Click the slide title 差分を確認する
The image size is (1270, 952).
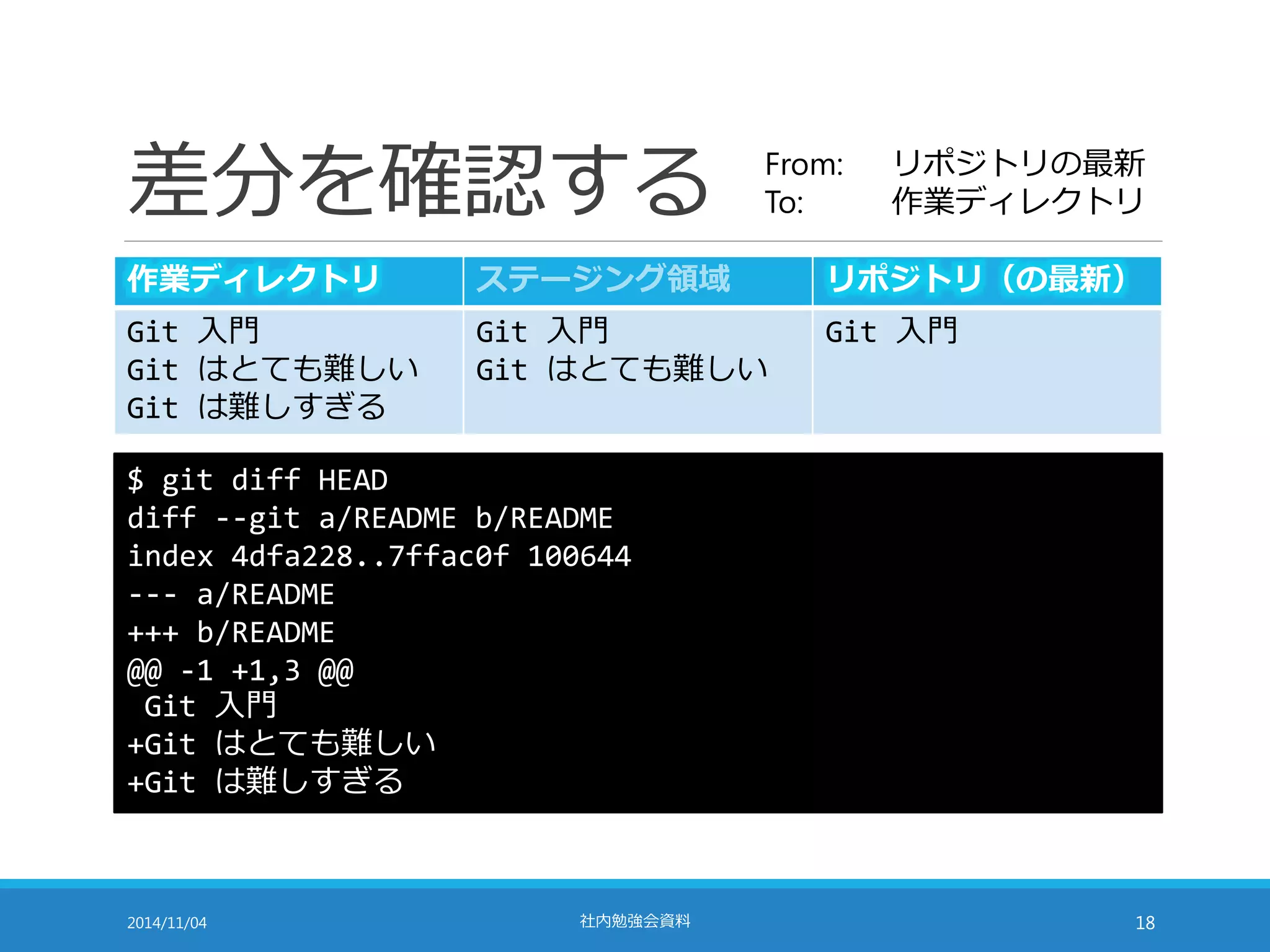coord(419,179)
